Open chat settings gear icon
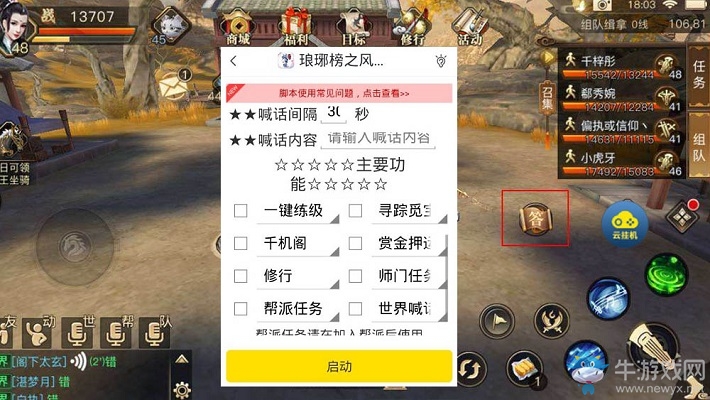This screenshot has height=400, width=710. (x=182, y=390)
